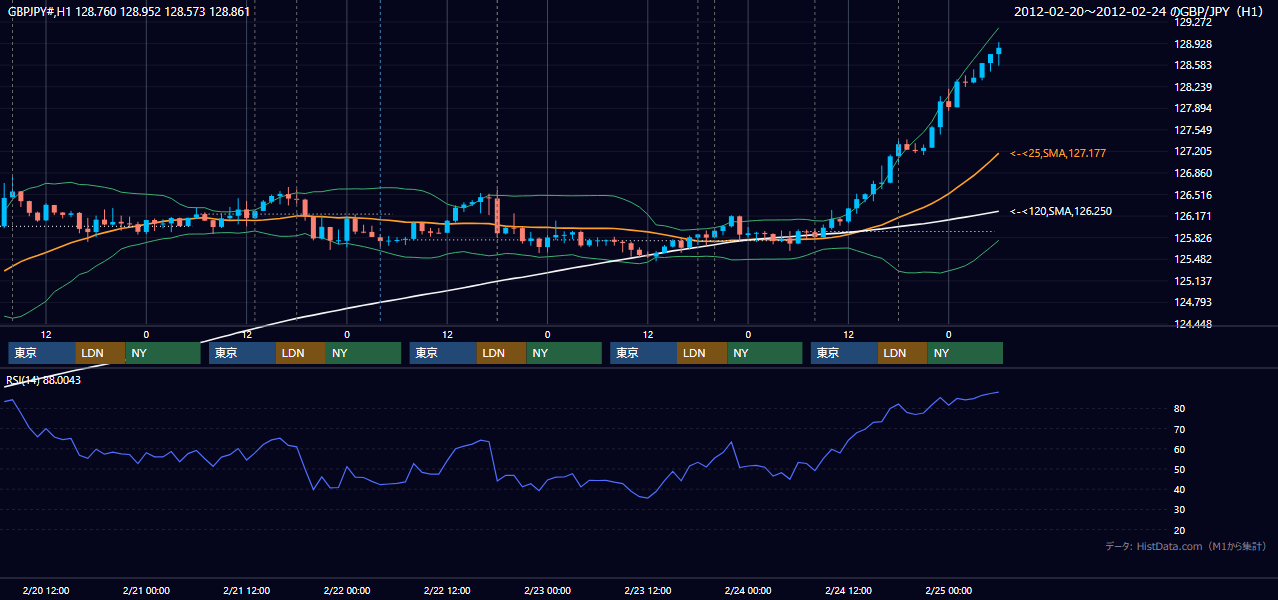Select the 2/22 12:00 time label
Image resolution: width=1278 pixels, height=600 pixels.
pyautogui.click(x=447, y=590)
